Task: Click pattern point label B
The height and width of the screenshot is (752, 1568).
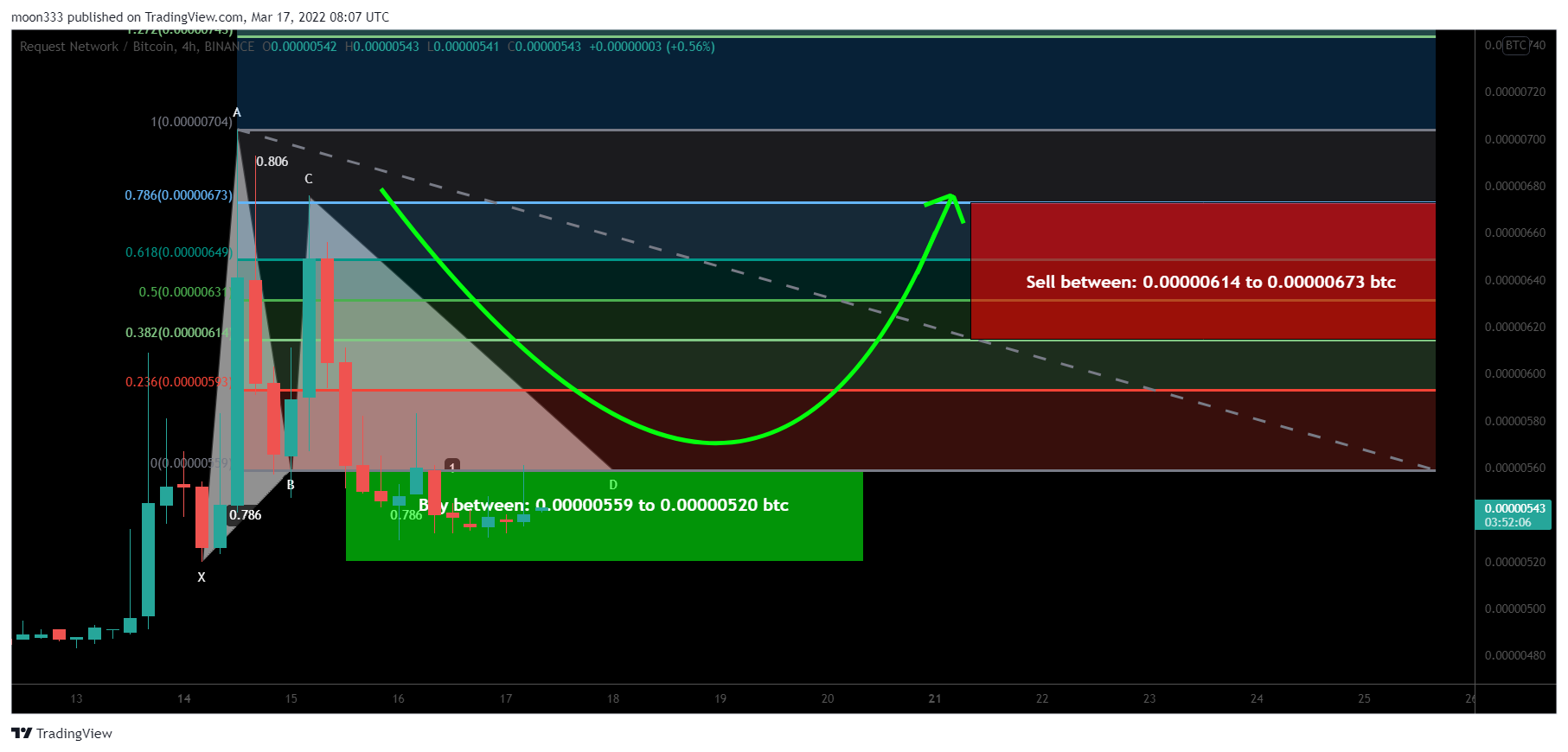Action: (x=291, y=485)
